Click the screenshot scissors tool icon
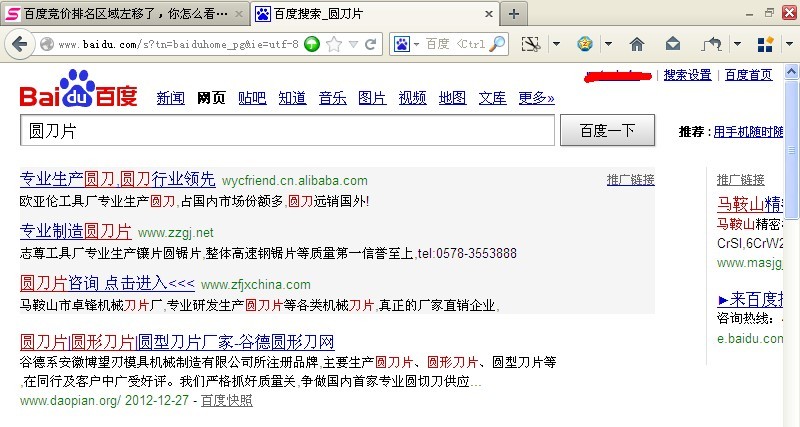The height and width of the screenshot is (427, 800). point(531,44)
